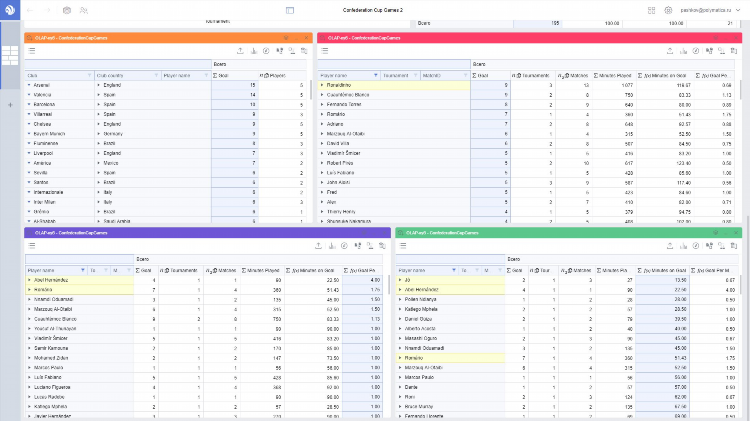
Task: Click the clock icon in purple panel
Action: pyautogui.click(x=344, y=245)
